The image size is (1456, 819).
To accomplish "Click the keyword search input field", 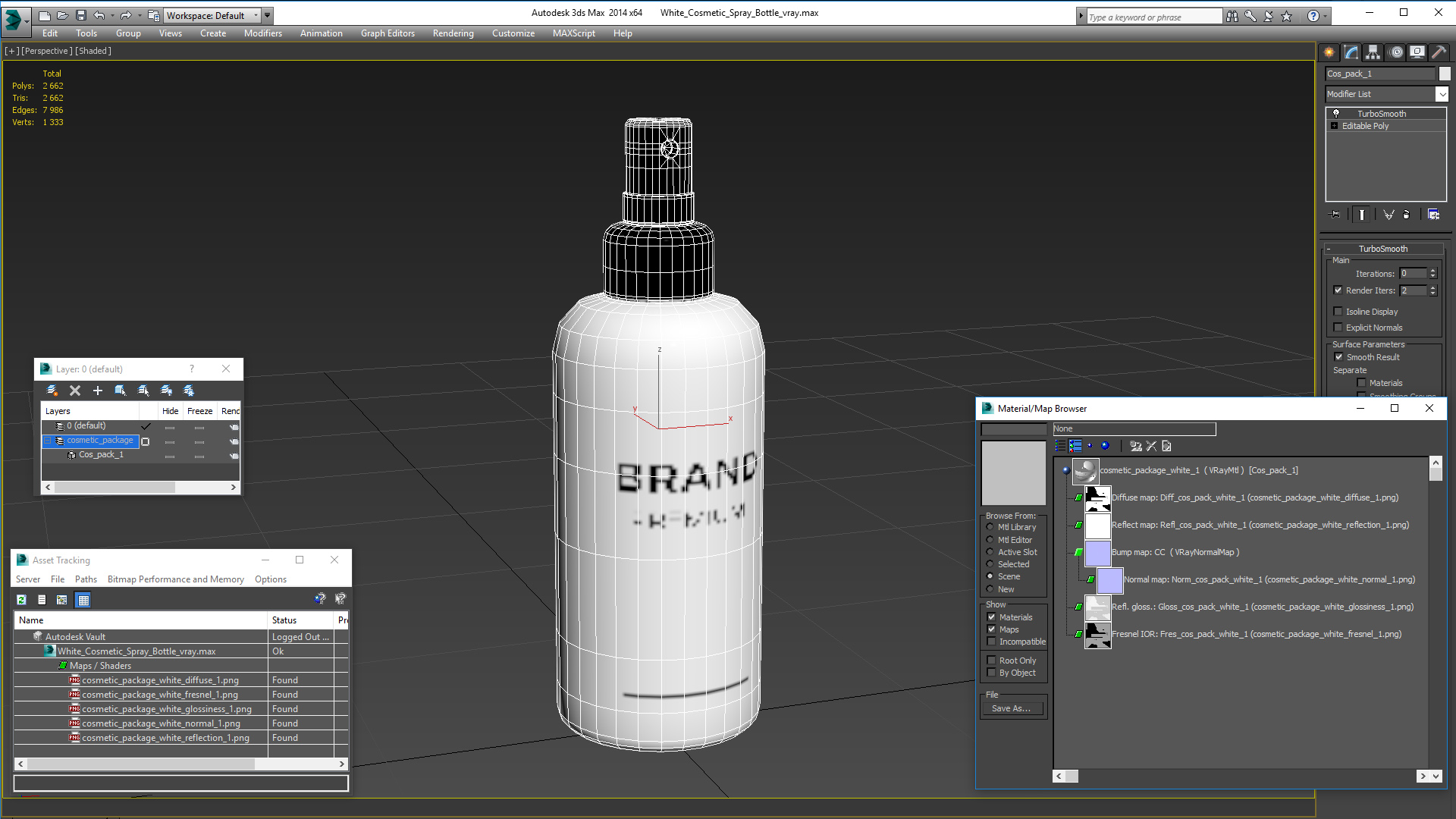I will [1153, 17].
